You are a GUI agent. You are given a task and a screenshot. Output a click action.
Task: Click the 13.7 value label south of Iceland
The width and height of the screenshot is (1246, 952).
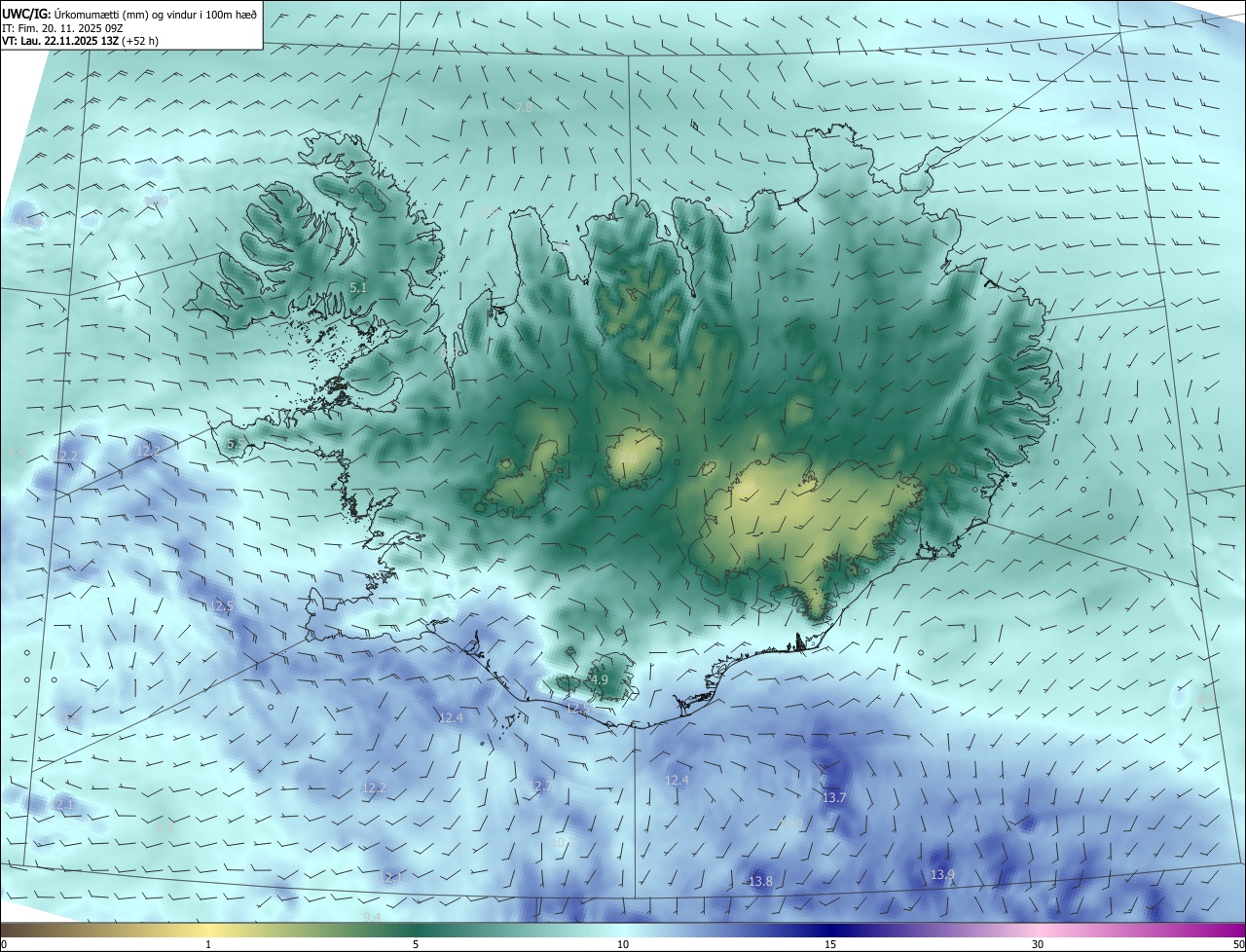point(834,798)
